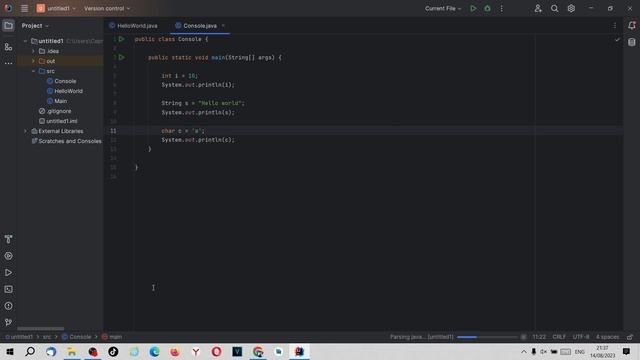The width and height of the screenshot is (640, 360).
Task: Click the ENG language indicator in tray
Action: coord(580,352)
